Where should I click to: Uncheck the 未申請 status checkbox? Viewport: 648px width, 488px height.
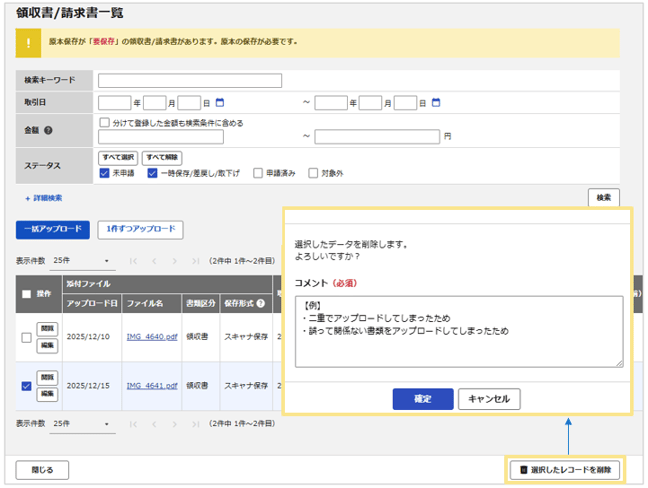click(x=105, y=173)
